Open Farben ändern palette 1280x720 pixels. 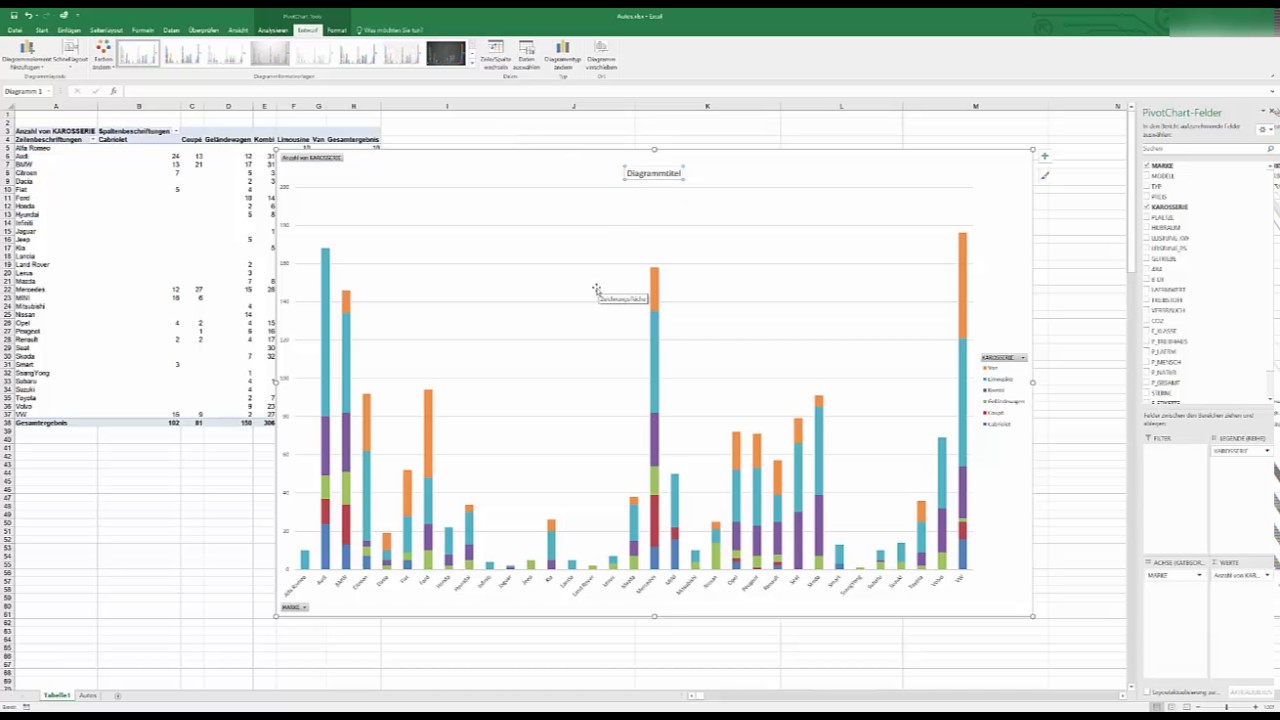pyautogui.click(x=103, y=56)
